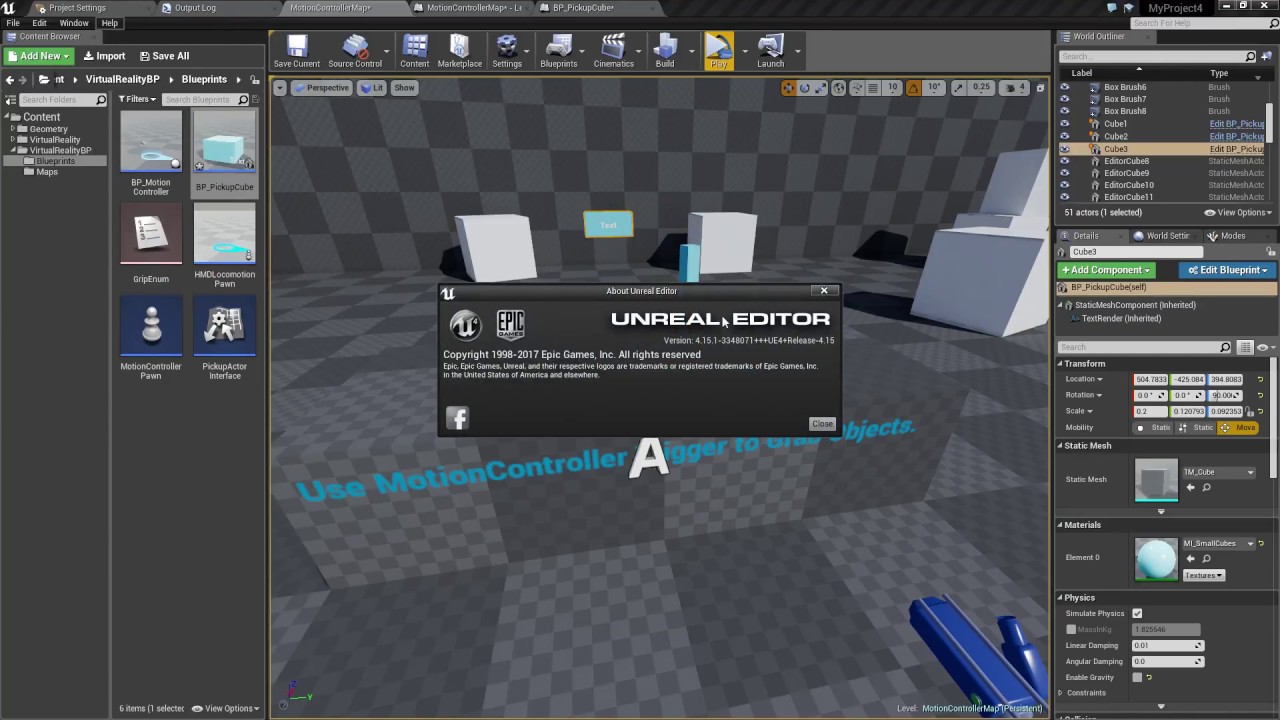The height and width of the screenshot is (720, 1280).
Task: Select the translate (move) gizmo tool
Action: coord(788,88)
